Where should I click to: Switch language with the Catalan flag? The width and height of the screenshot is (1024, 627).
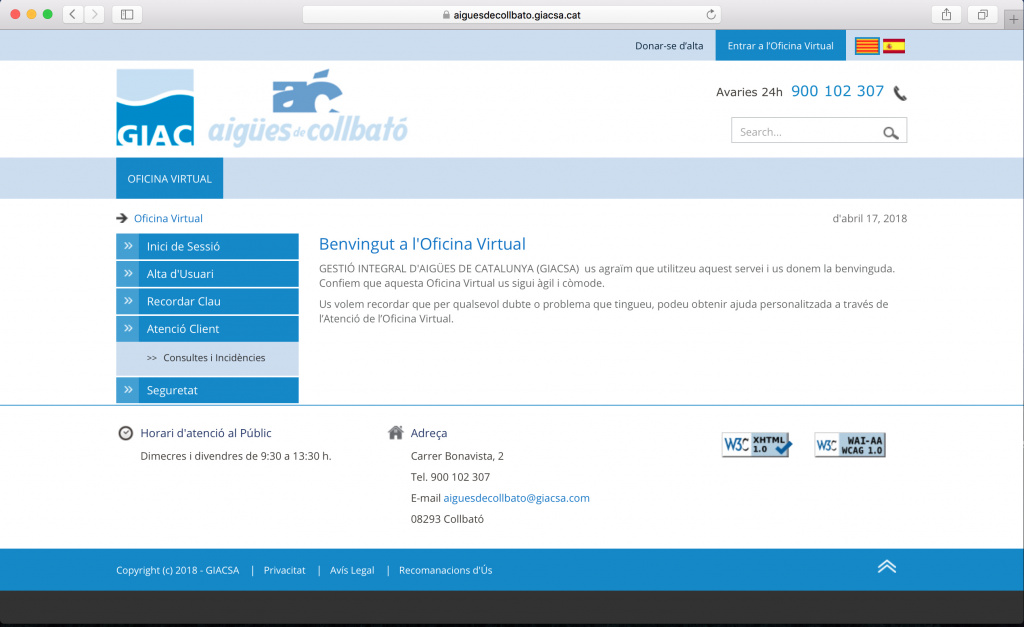(x=867, y=46)
